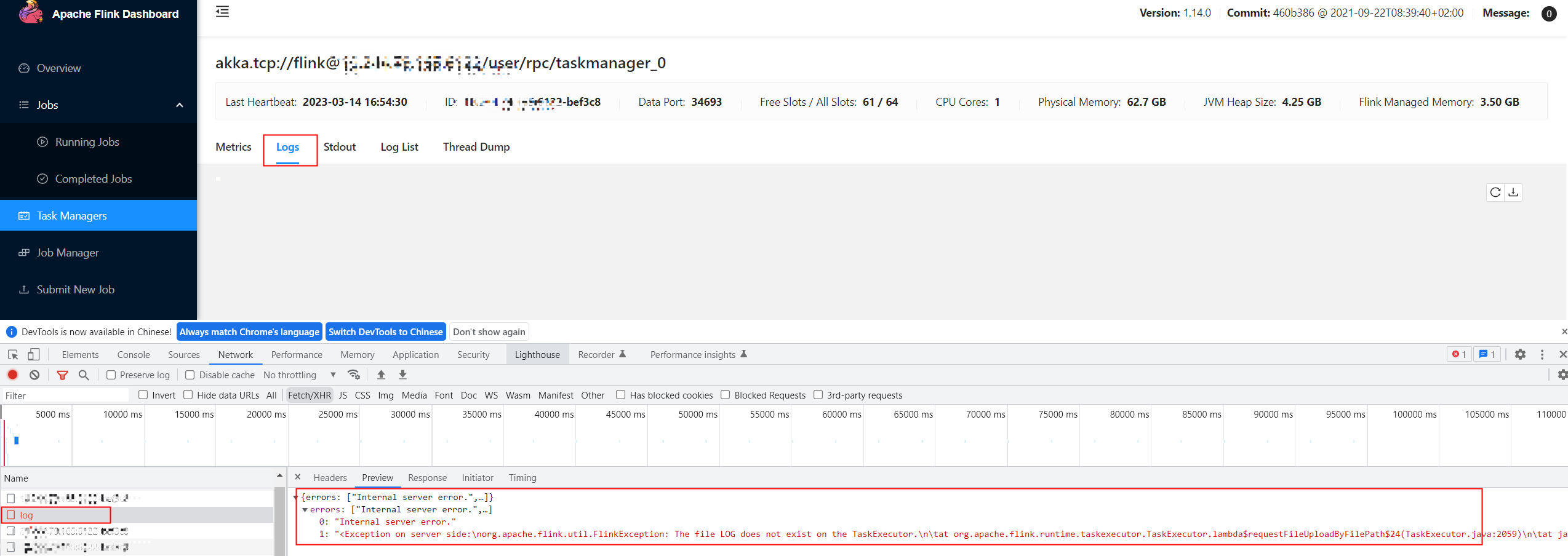Click the Apache Flink squirrel logo
The width and height of the screenshot is (1568, 556).
(x=31, y=12)
